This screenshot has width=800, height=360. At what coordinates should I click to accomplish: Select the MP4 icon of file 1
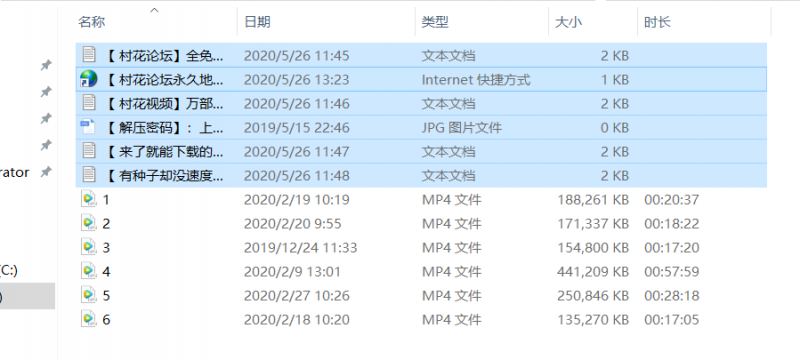point(88,199)
